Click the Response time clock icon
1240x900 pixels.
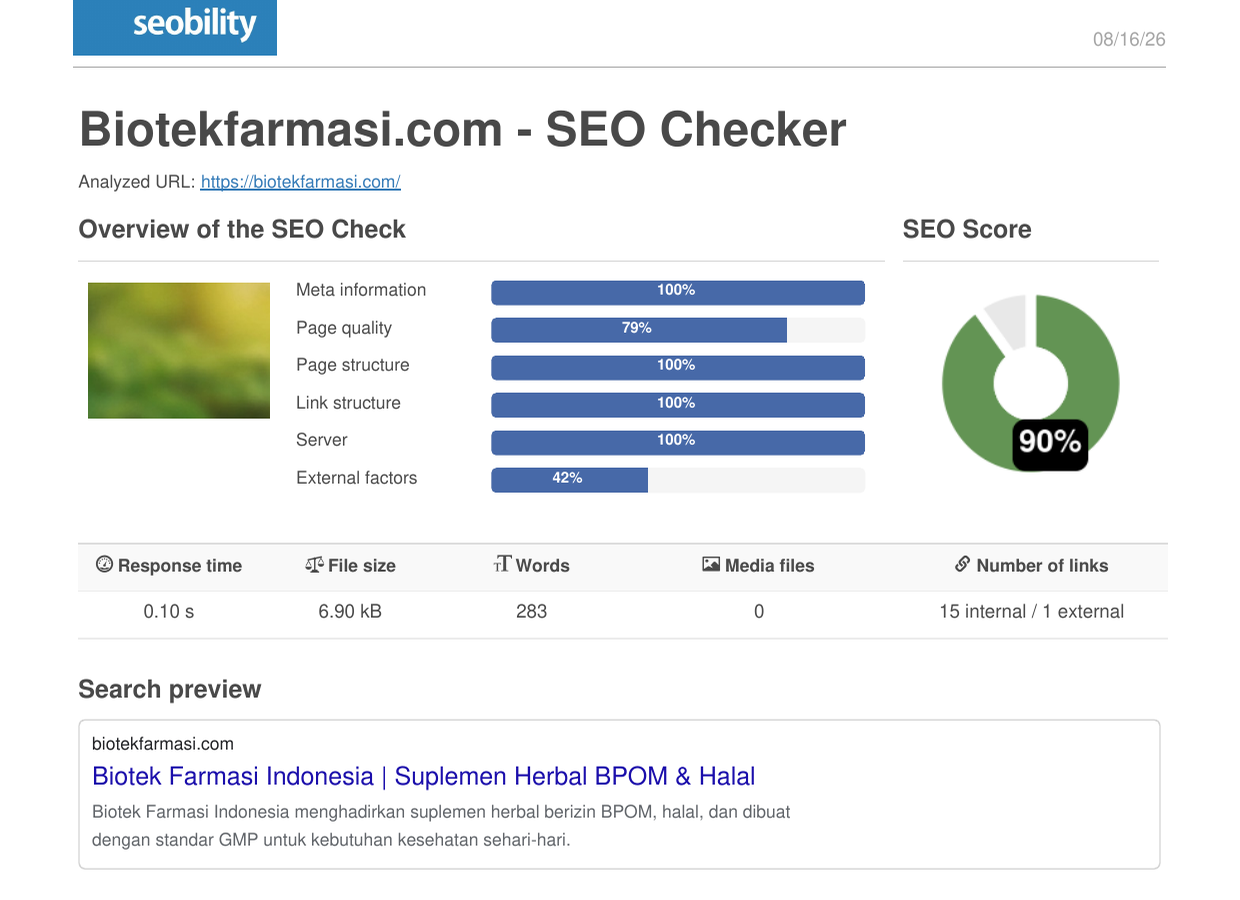coord(104,564)
